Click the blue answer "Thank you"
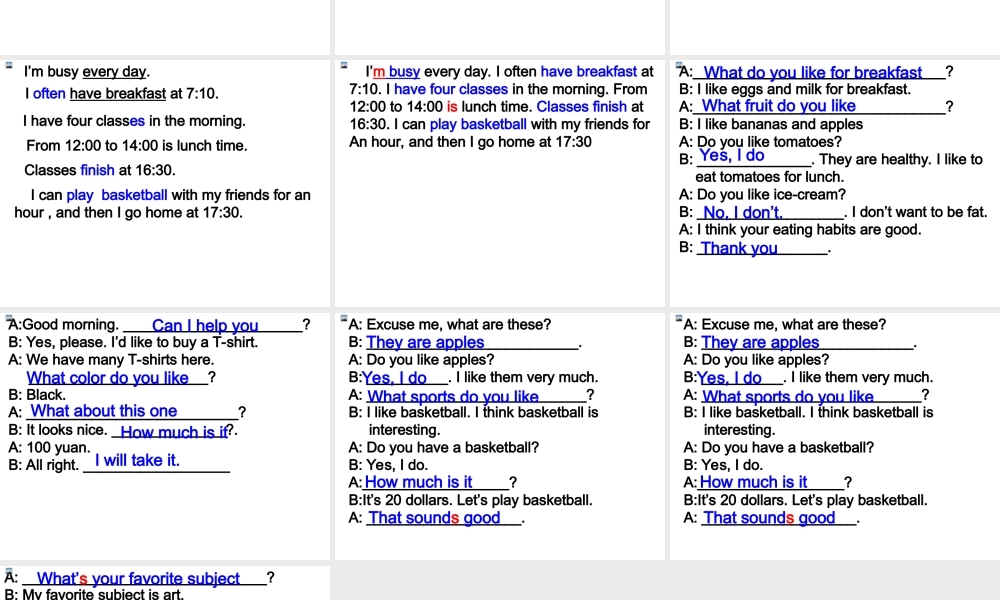Viewport: 1000px width, 600px height. click(x=739, y=249)
